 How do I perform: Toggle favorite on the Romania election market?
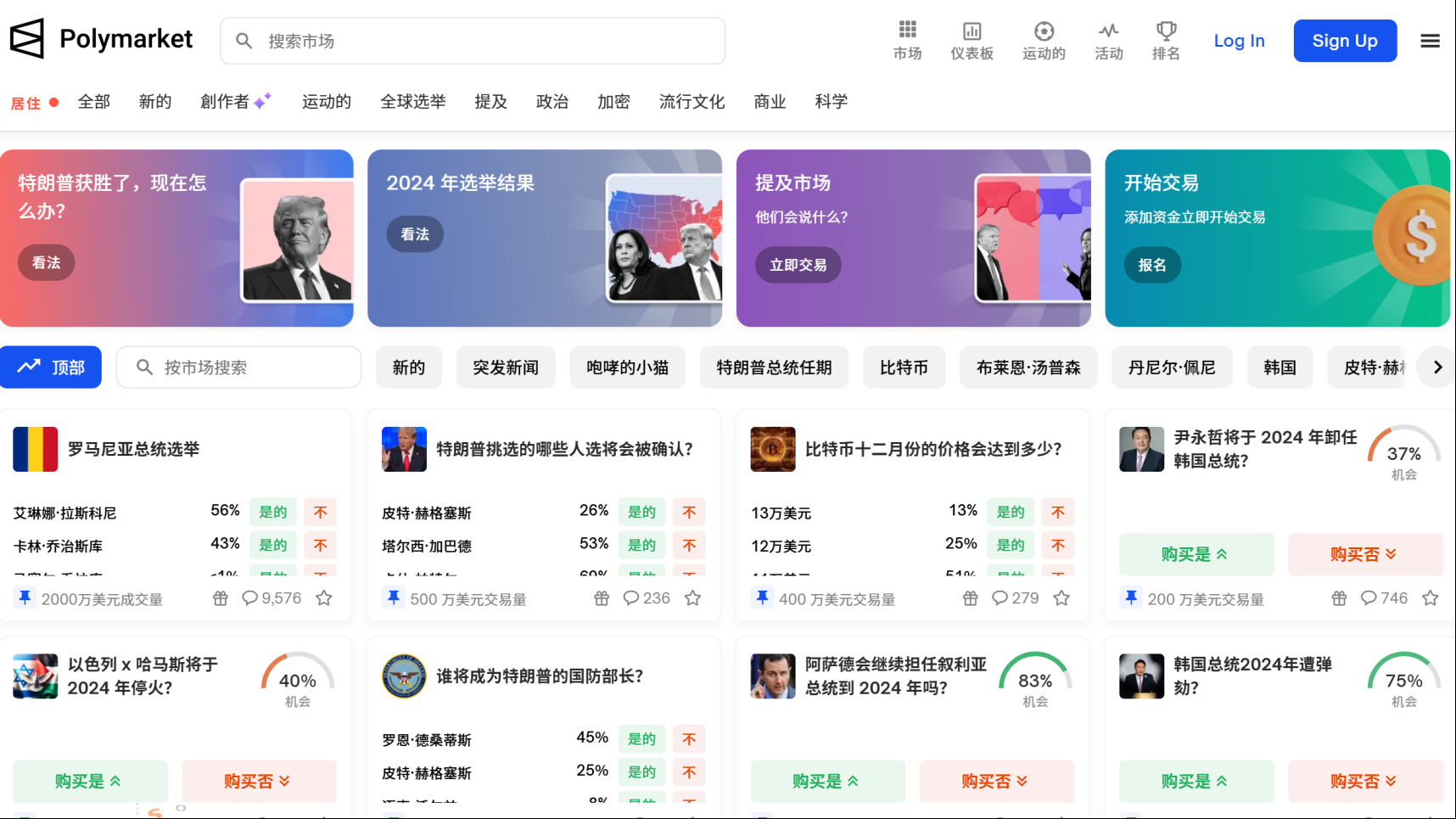point(323,597)
